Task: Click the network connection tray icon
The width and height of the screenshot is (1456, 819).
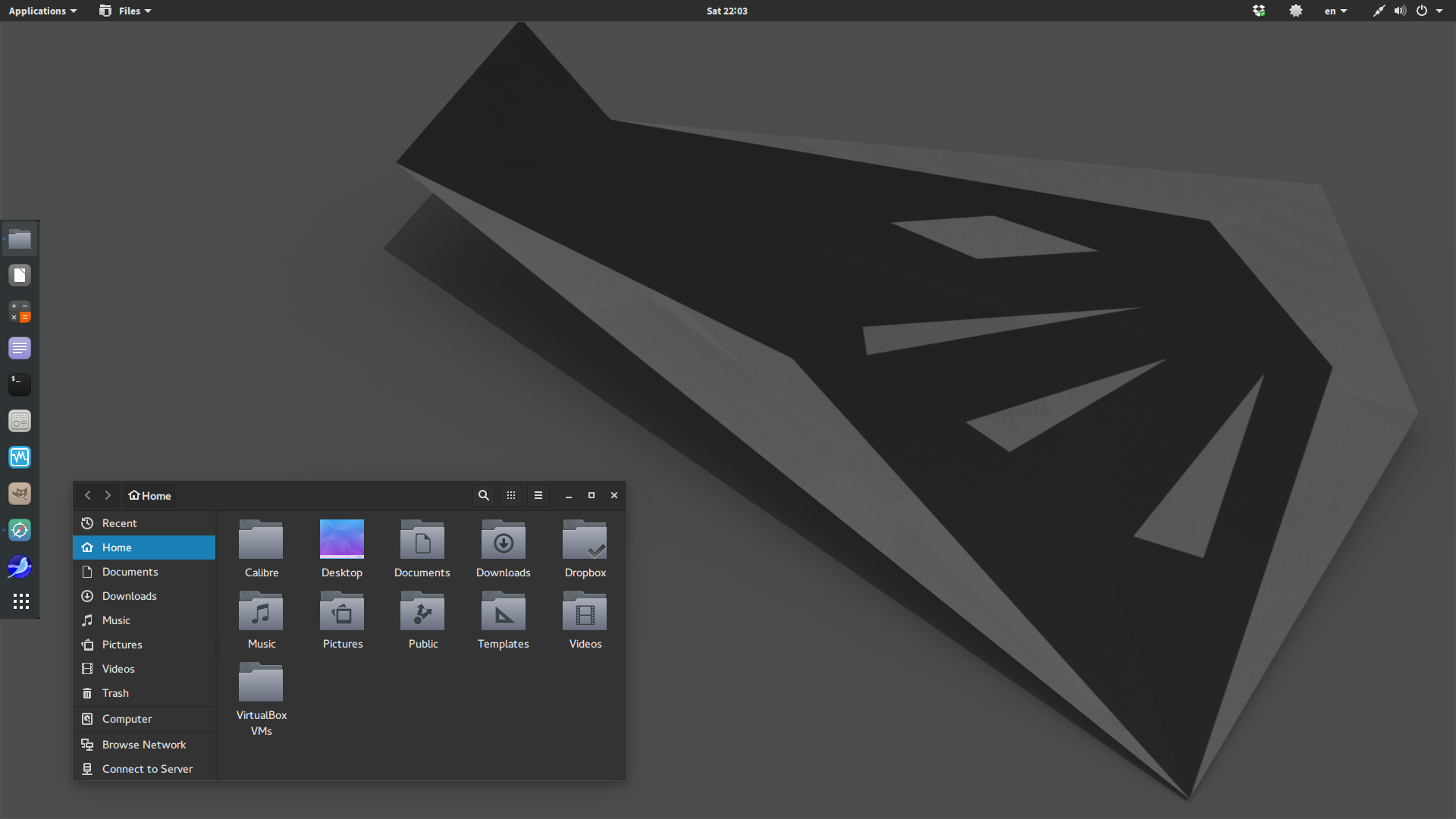Action: (x=1379, y=11)
